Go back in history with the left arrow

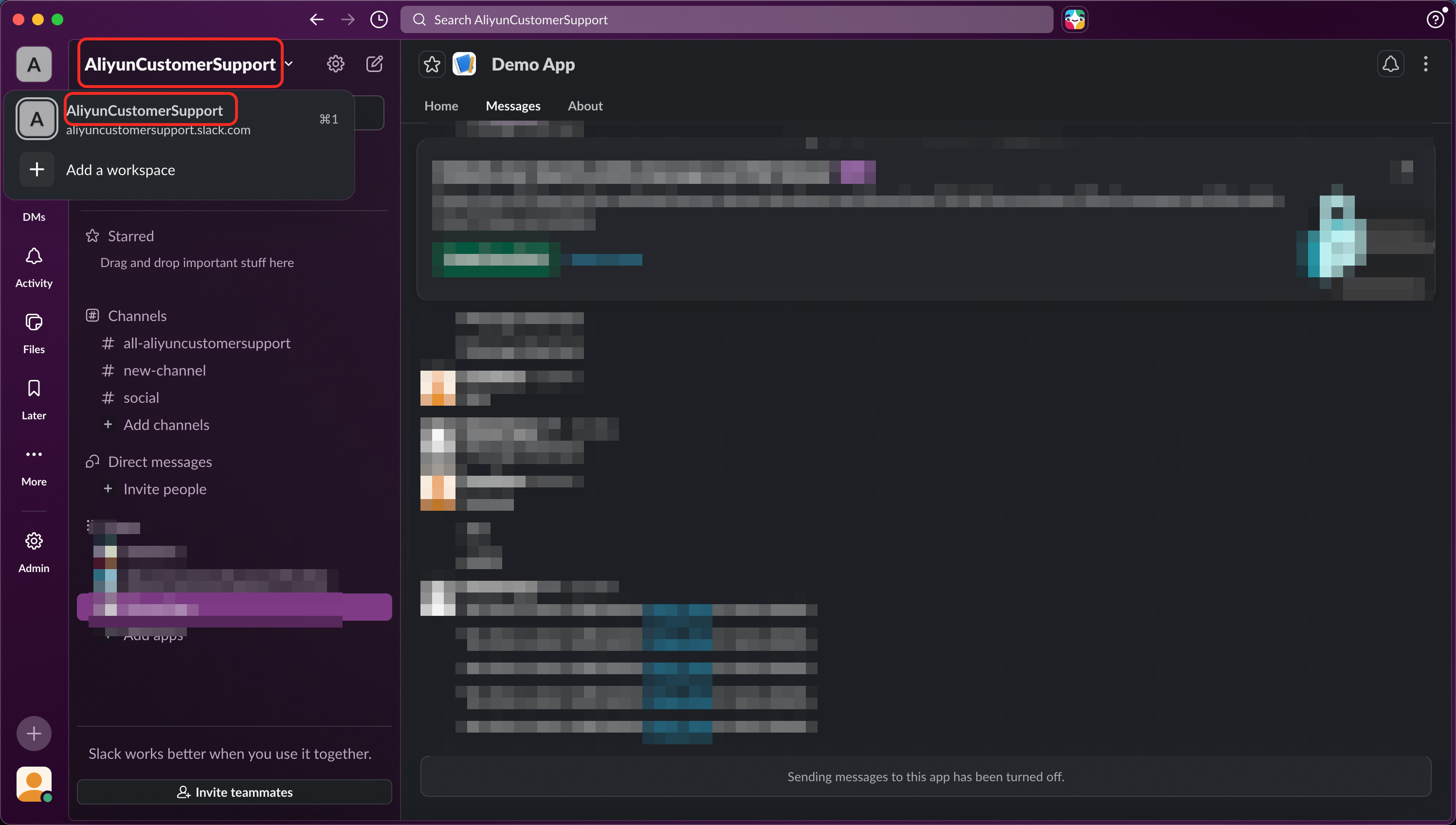[316, 20]
